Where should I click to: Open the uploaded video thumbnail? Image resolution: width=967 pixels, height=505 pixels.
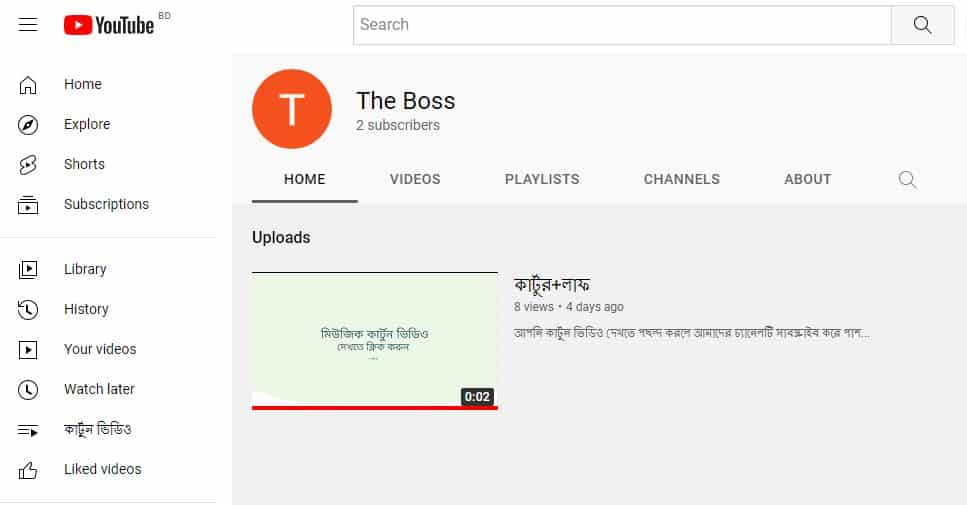pos(374,340)
